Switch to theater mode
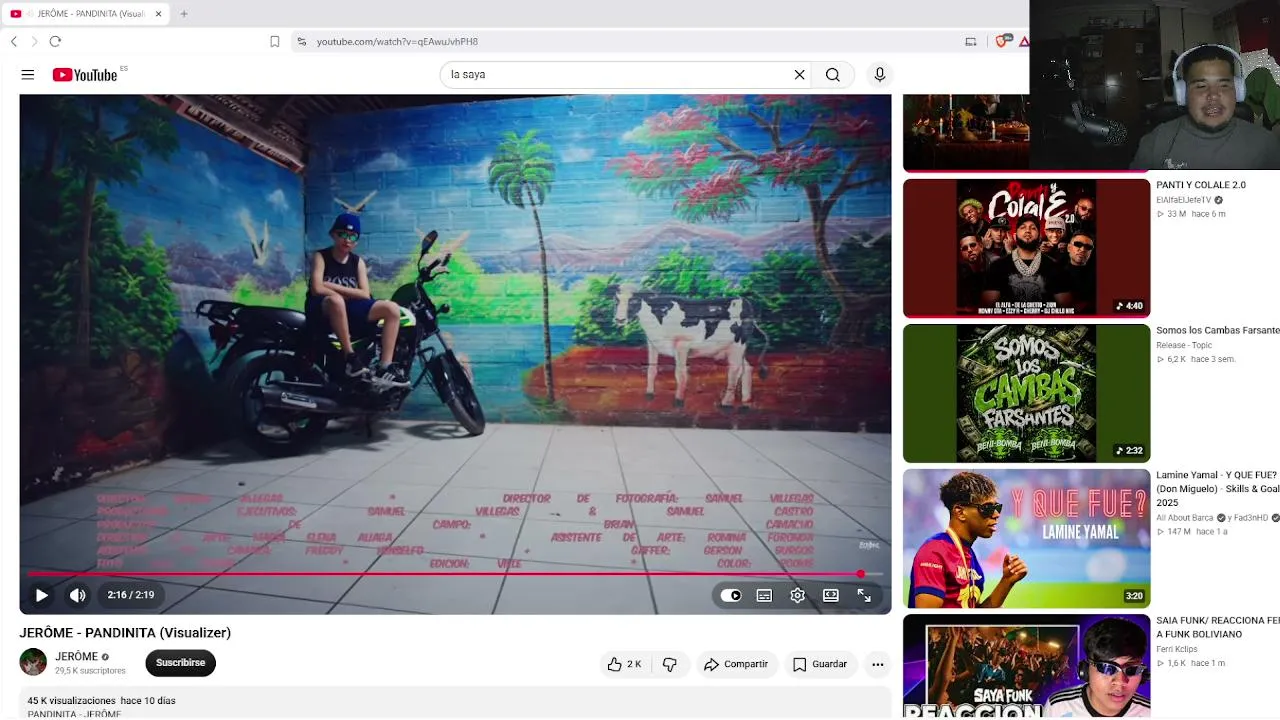The height and width of the screenshot is (720, 1280). pyautogui.click(x=831, y=595)
